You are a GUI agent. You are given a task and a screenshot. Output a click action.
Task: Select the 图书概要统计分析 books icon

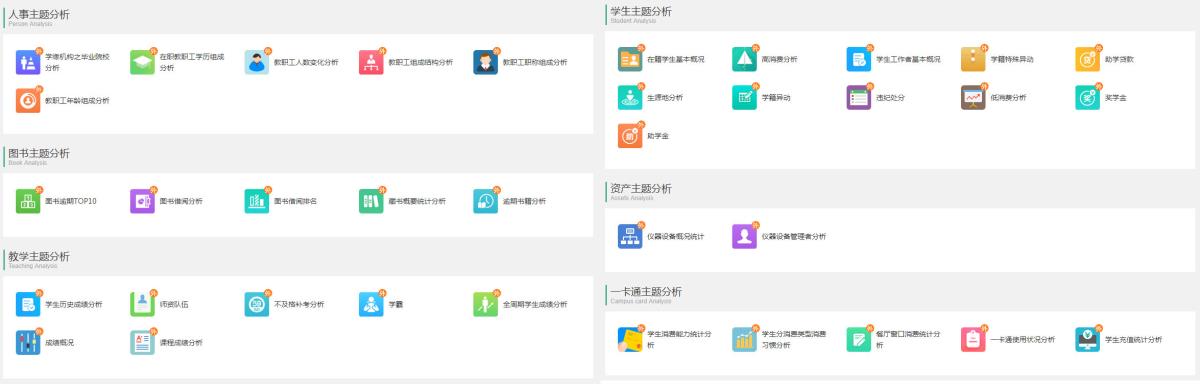pyautogui.click(x=371, y=201)
